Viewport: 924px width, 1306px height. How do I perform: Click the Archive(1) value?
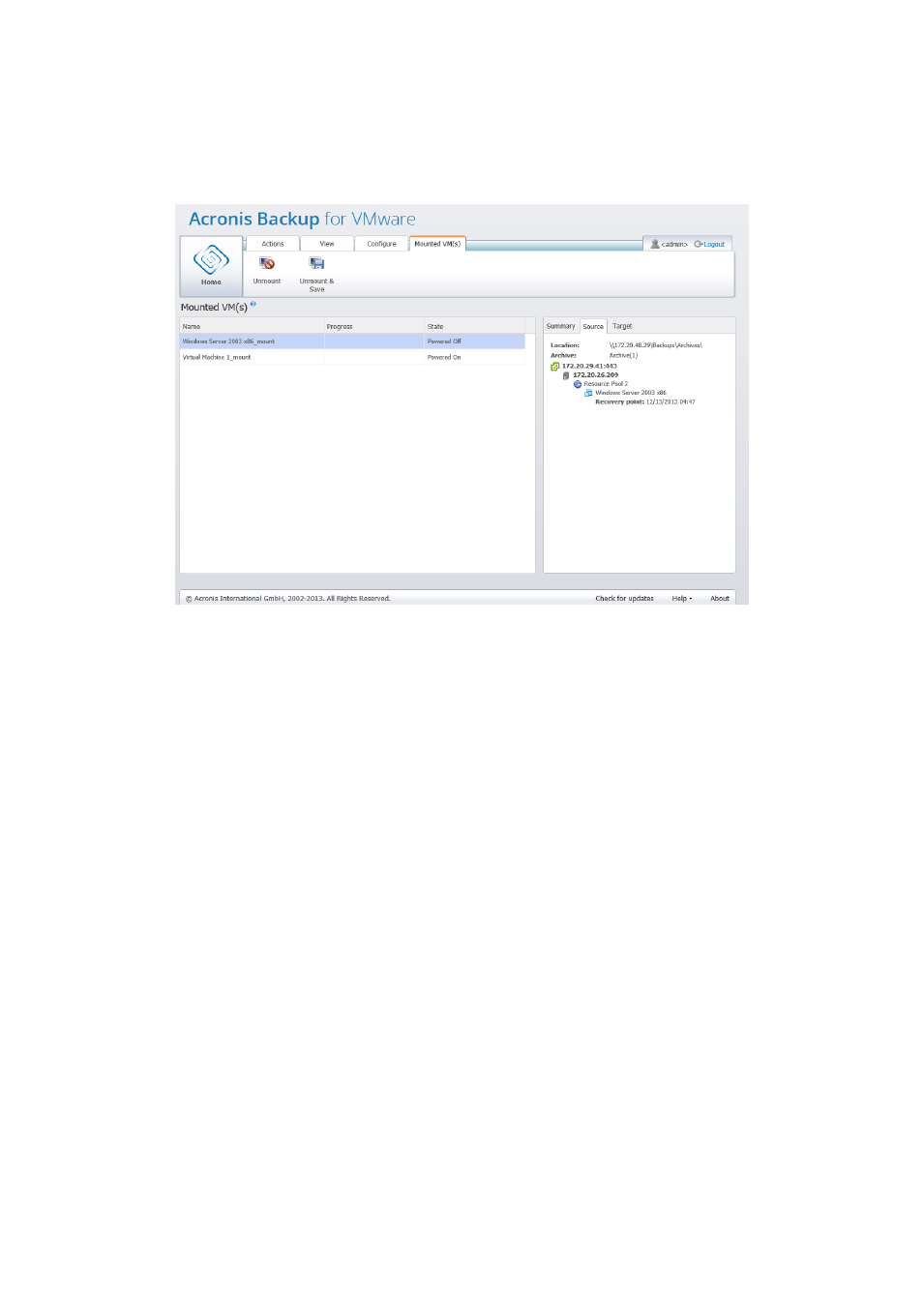[x=623, y=355]
